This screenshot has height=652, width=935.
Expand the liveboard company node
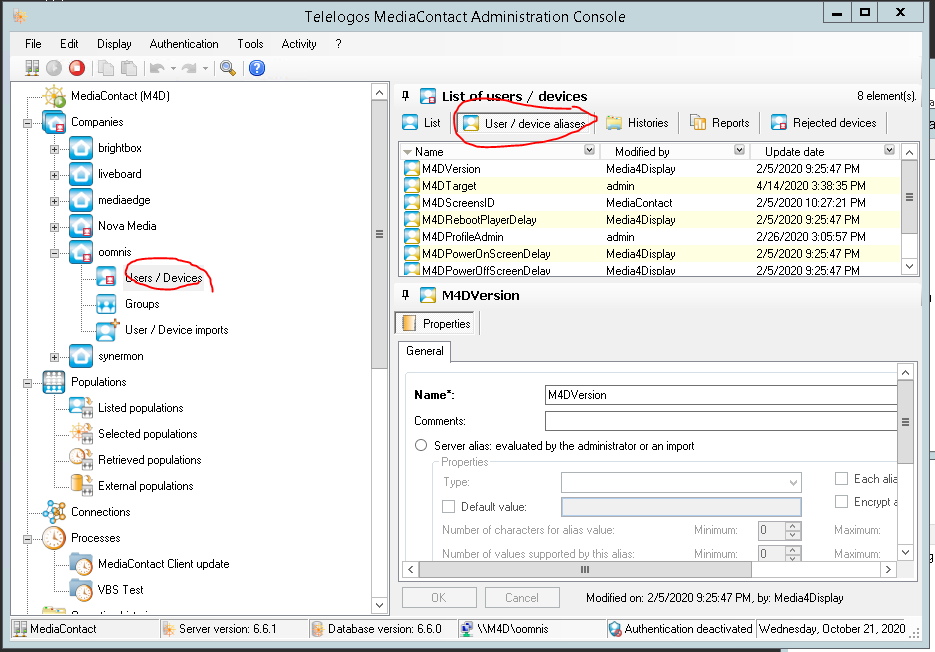(54, 175)
